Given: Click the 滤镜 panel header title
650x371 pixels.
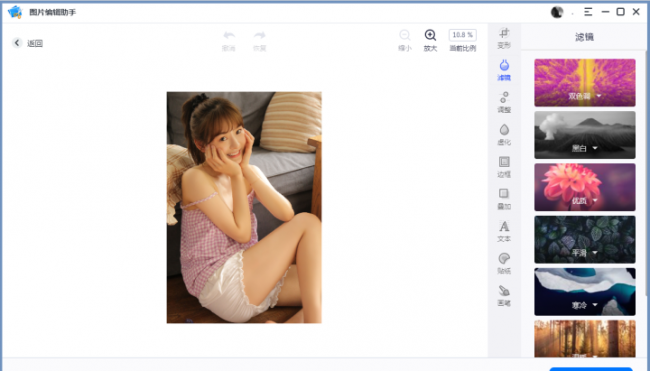Looking at the screenshot, I should [585, 37].
